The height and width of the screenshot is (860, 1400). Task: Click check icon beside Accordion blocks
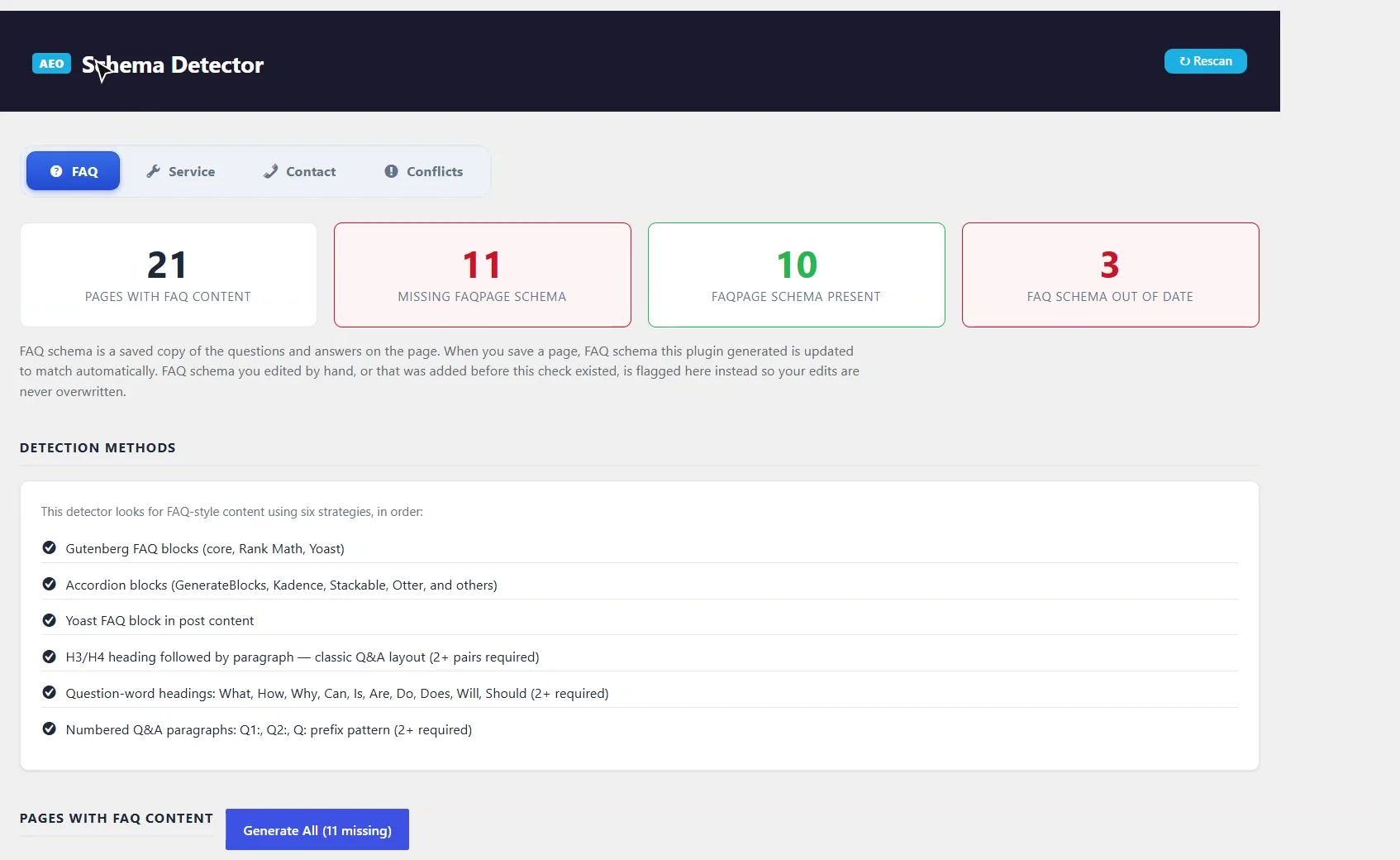49,584
